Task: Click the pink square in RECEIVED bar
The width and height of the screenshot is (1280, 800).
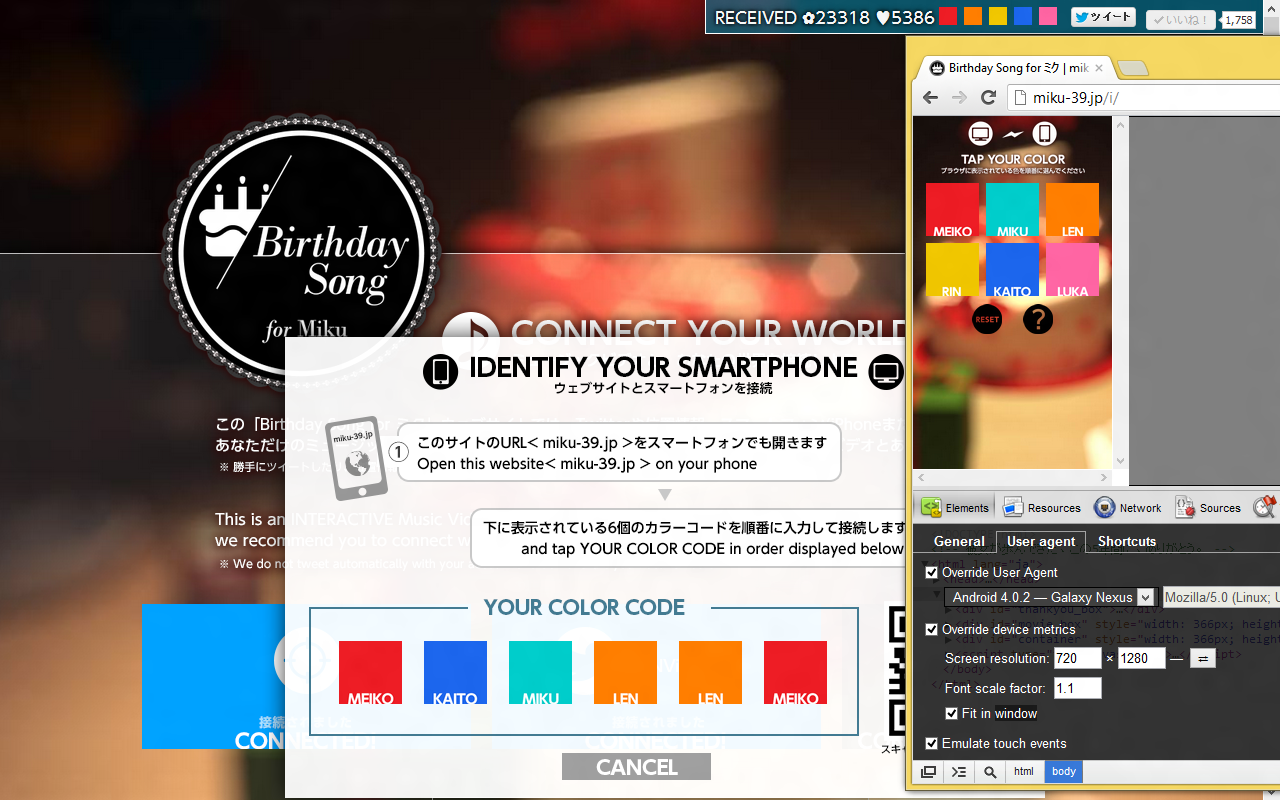Action: click(x=1048, y=16)
